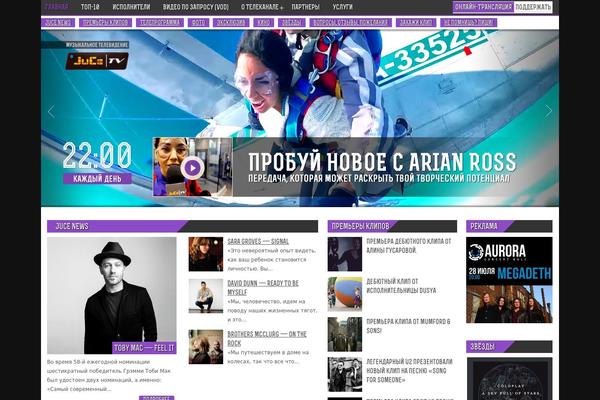Select the Телепрограмма tab
The image size is (600, 400).
coord(160,23)
